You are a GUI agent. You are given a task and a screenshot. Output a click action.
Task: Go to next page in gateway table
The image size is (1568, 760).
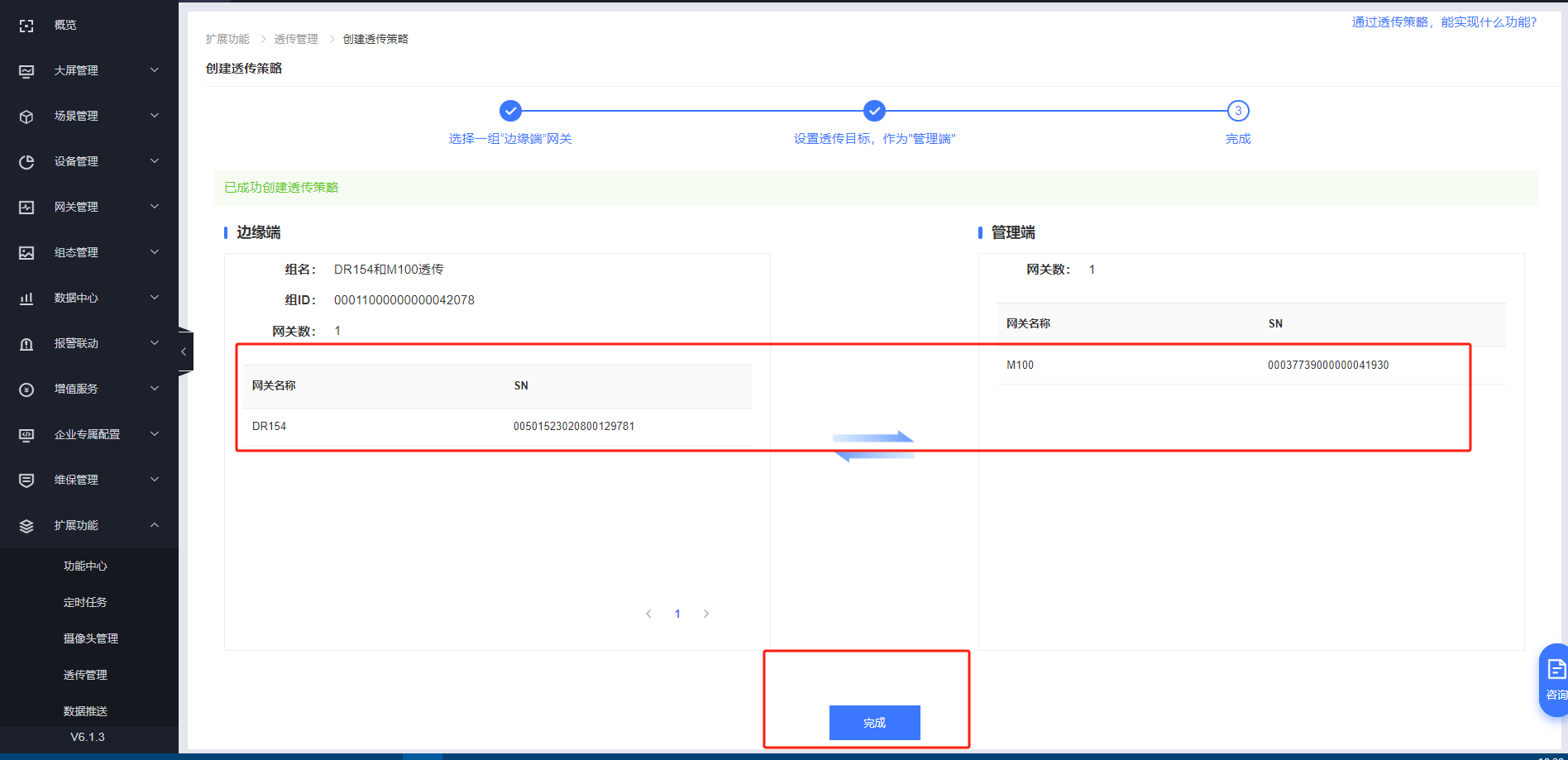point(705,614)
